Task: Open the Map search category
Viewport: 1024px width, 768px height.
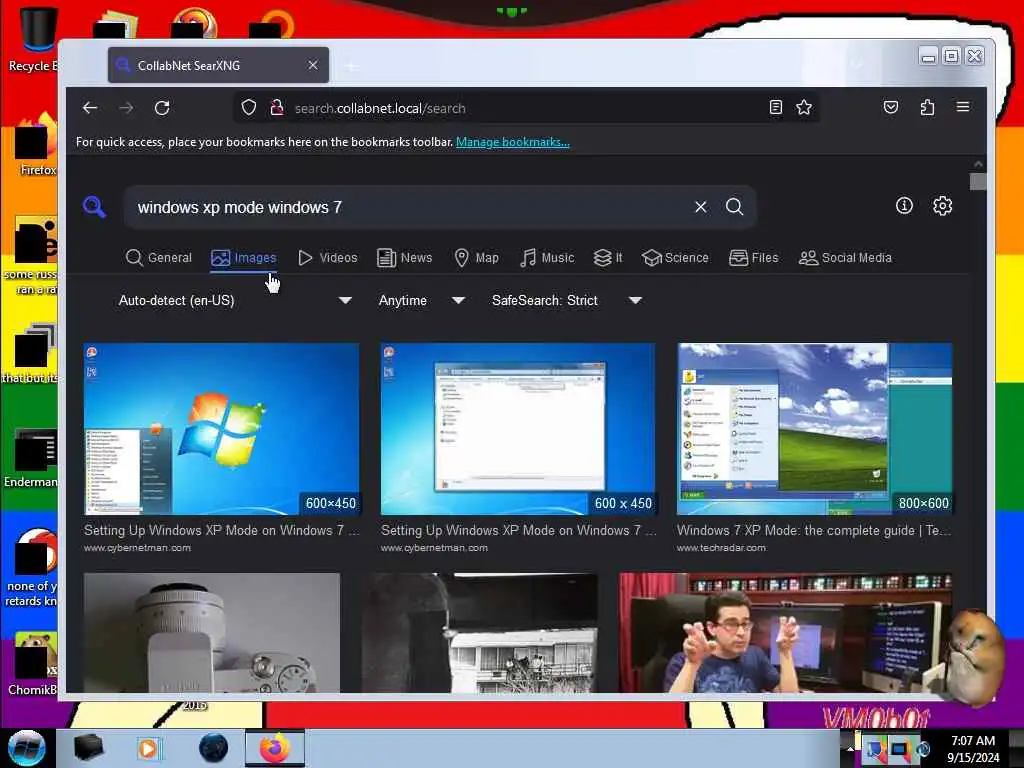Action: pyautogui.click(x=476, y=257)
